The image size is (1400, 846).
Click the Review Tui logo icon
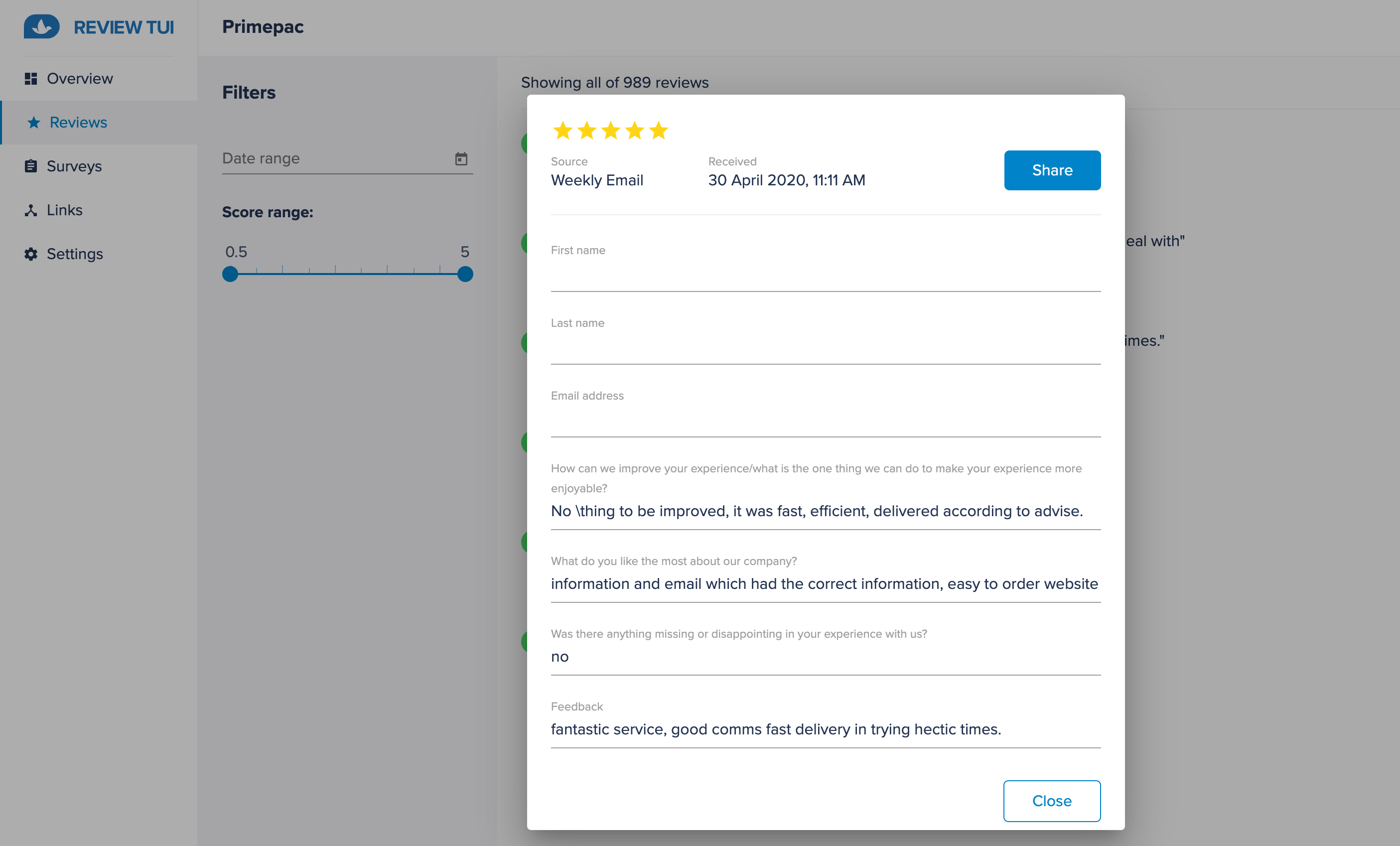(x=41, y=27)
